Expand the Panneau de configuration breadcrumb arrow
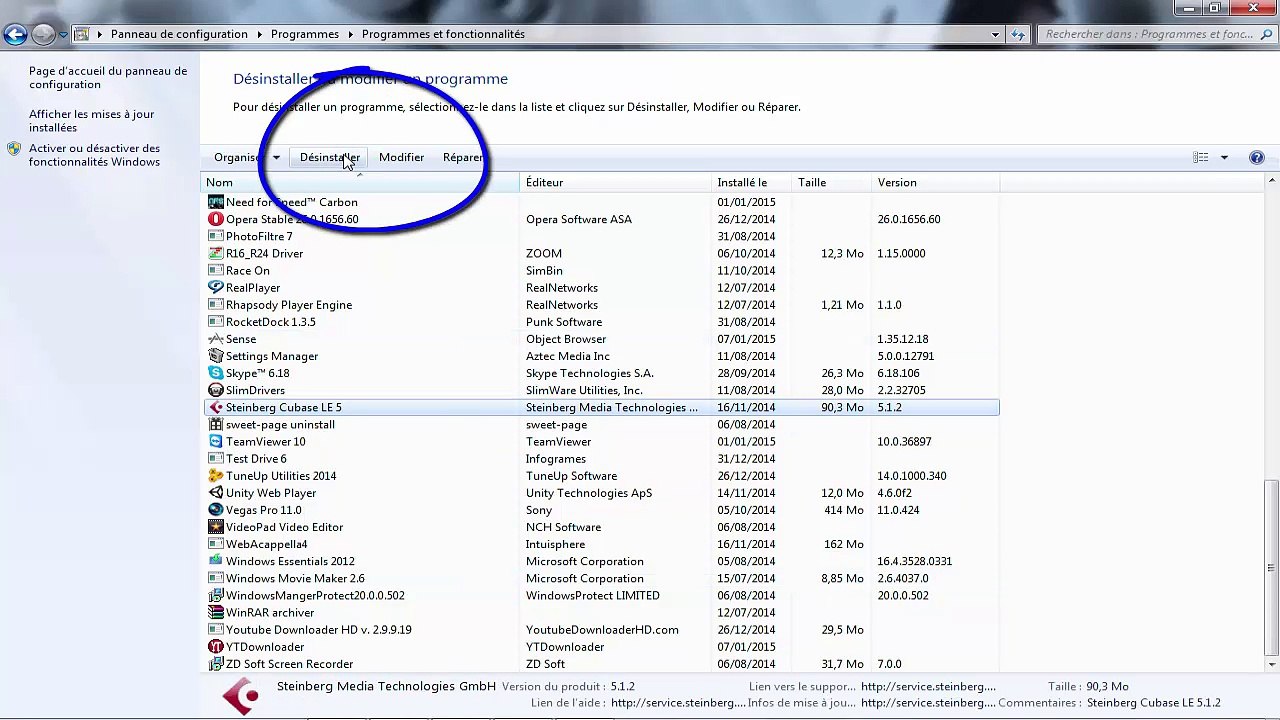 point(260,34)
